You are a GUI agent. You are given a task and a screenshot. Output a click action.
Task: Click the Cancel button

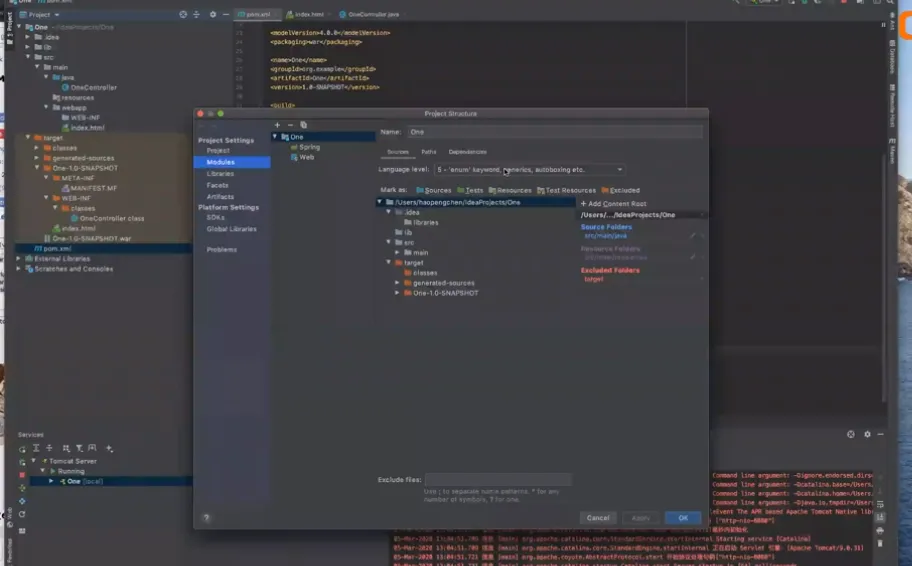(x=598, y=518)
